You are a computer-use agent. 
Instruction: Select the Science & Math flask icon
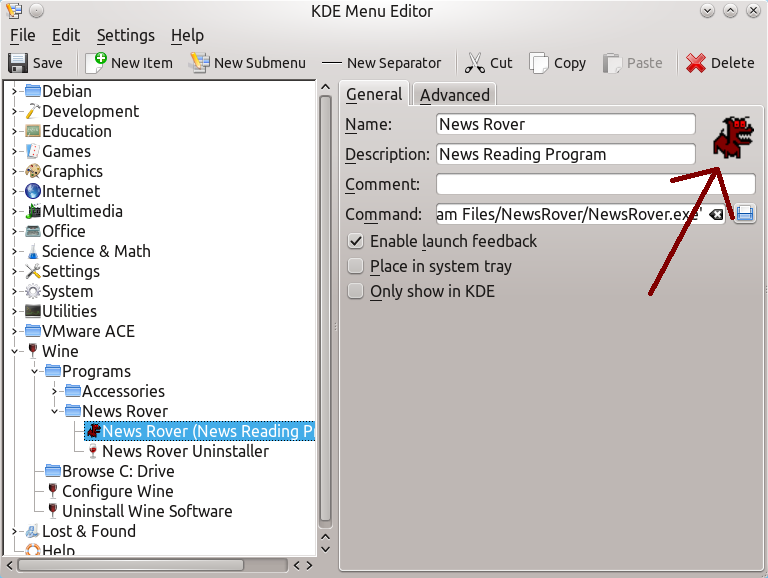point(33,251)
